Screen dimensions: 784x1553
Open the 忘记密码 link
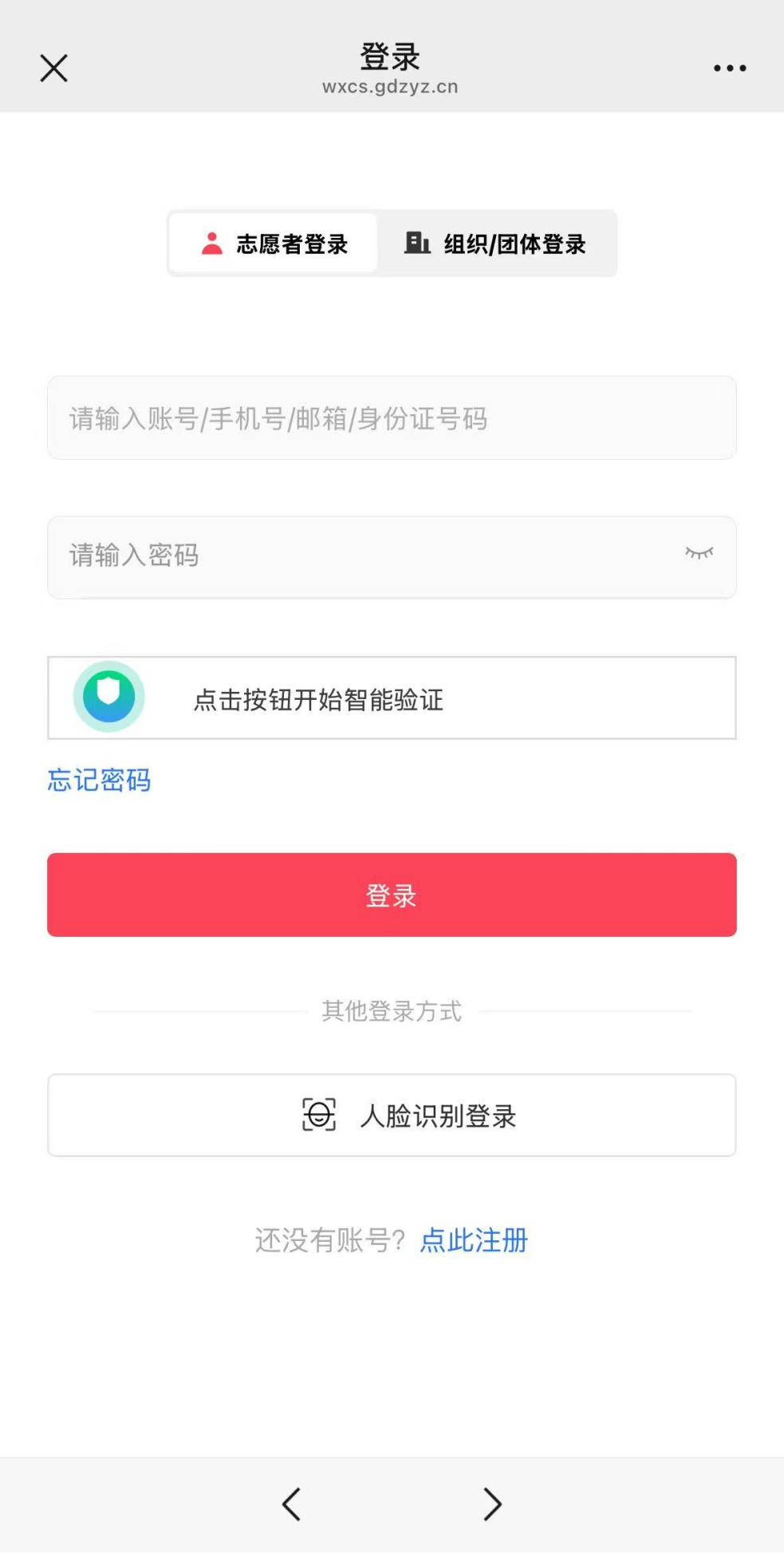[x=99, y=780]
